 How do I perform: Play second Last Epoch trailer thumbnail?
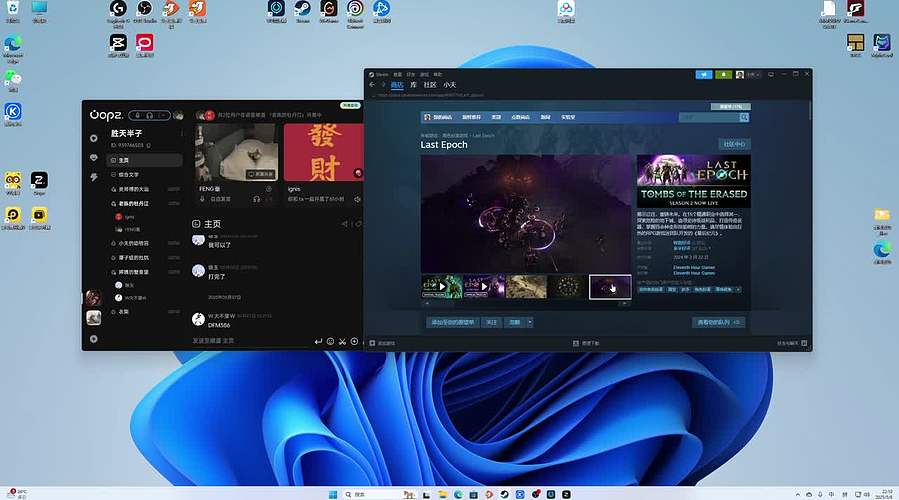click(484, 287)
